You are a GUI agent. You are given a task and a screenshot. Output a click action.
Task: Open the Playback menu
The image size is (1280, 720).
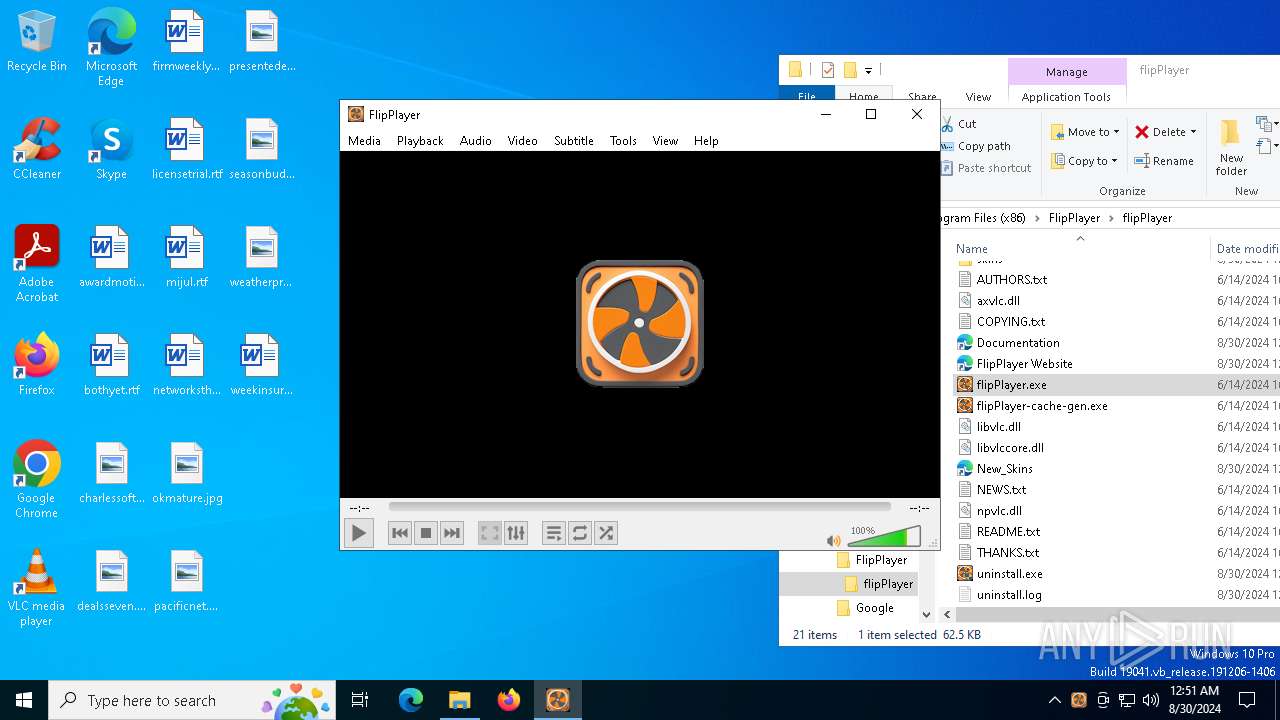420,141
